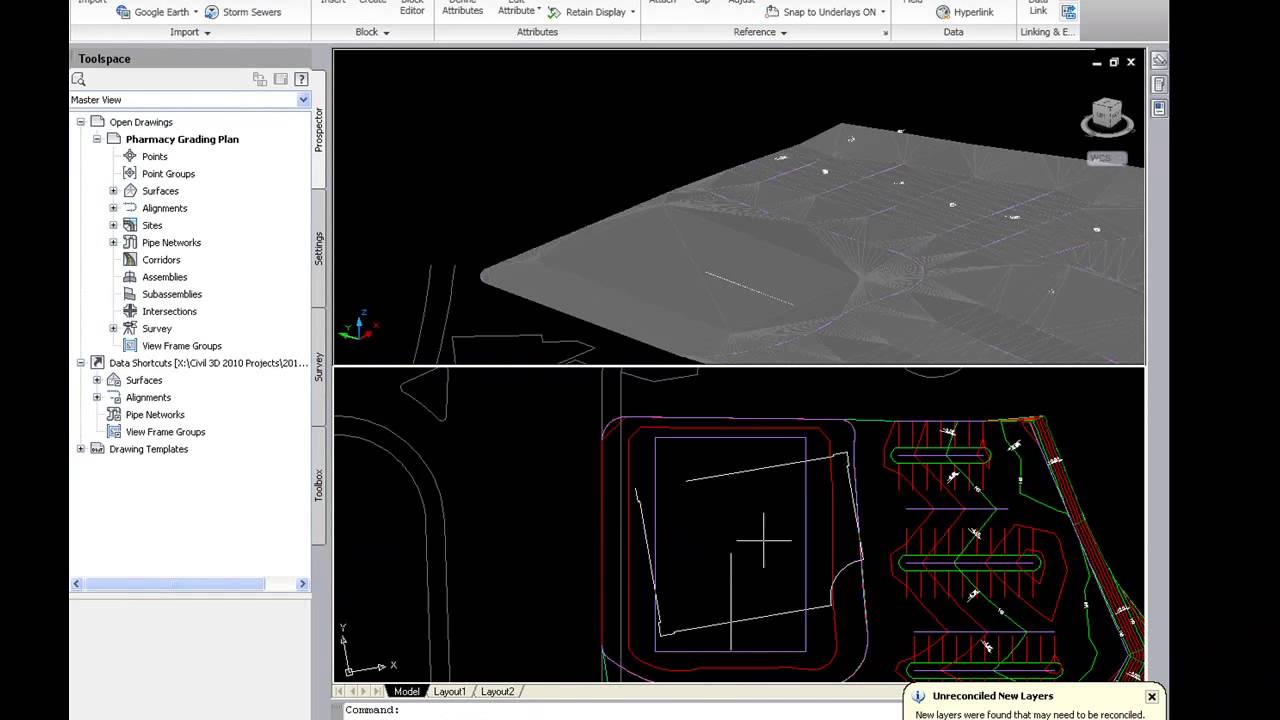This screenshot has width=1280, height=720.
Task: Click the Toolspace help question mark icon
Action: click(x=300, y=79)
